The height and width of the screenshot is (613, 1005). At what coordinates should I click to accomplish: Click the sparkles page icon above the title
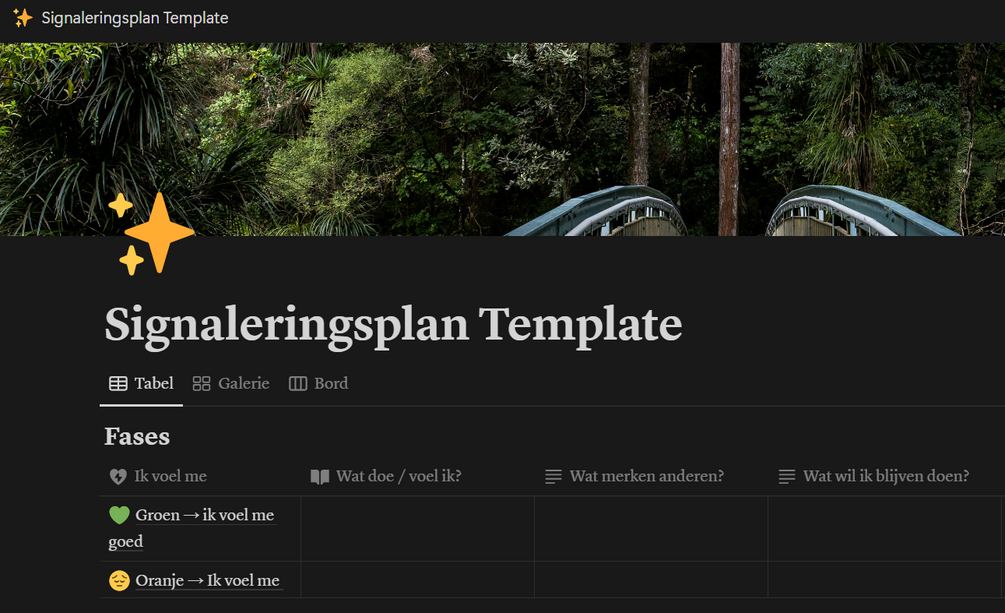(151, 233)
